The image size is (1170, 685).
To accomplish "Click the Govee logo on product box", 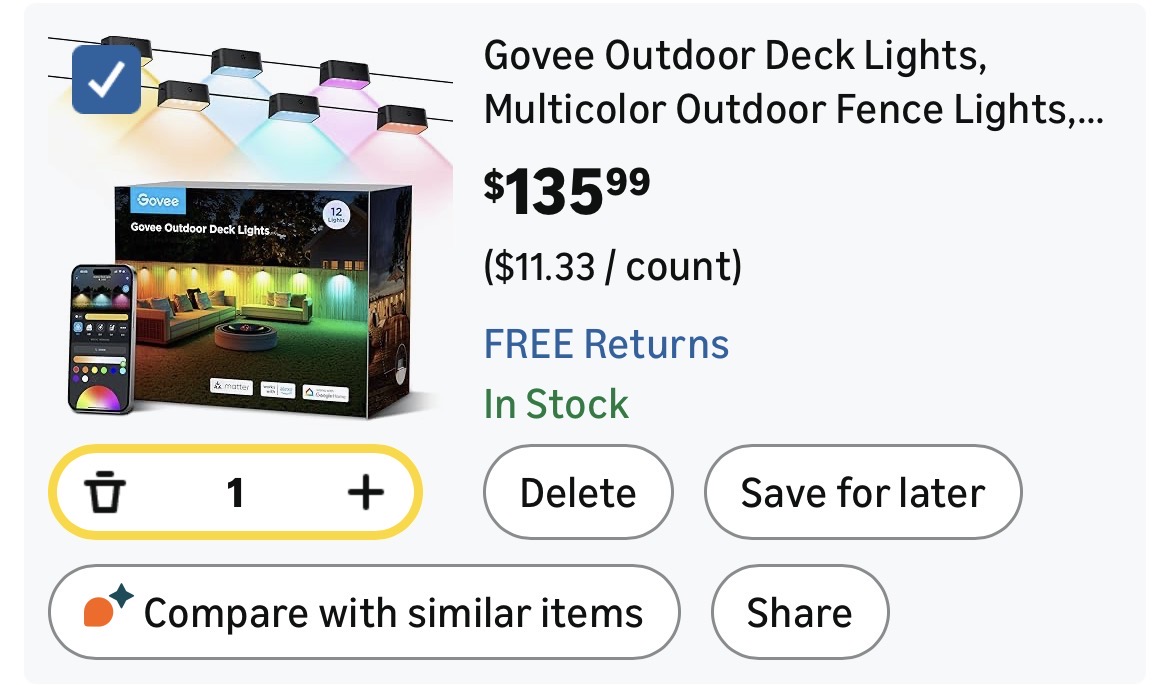I will point(159,200).
